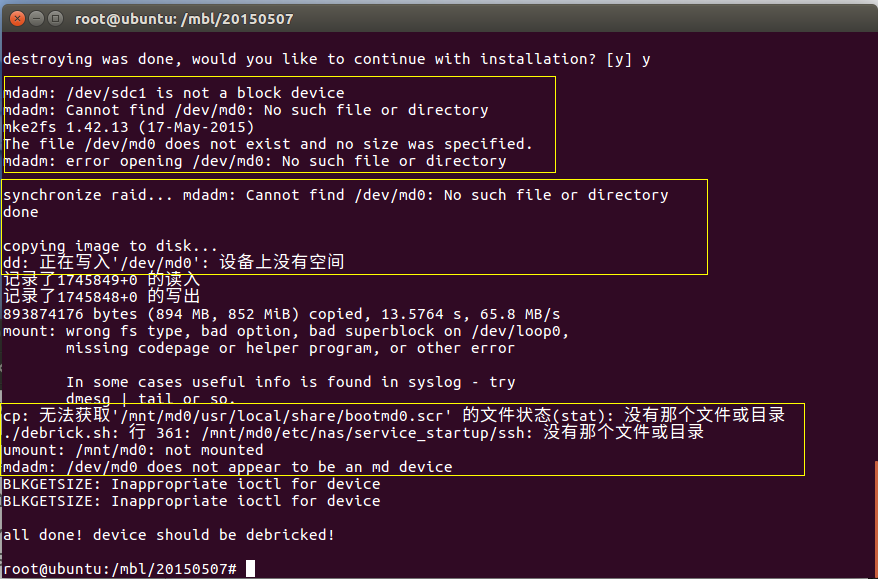Viewport: 878px width, 579px height.
Task: Click the './debrick.sh: 行 361' error line
Action: (353, 432)
